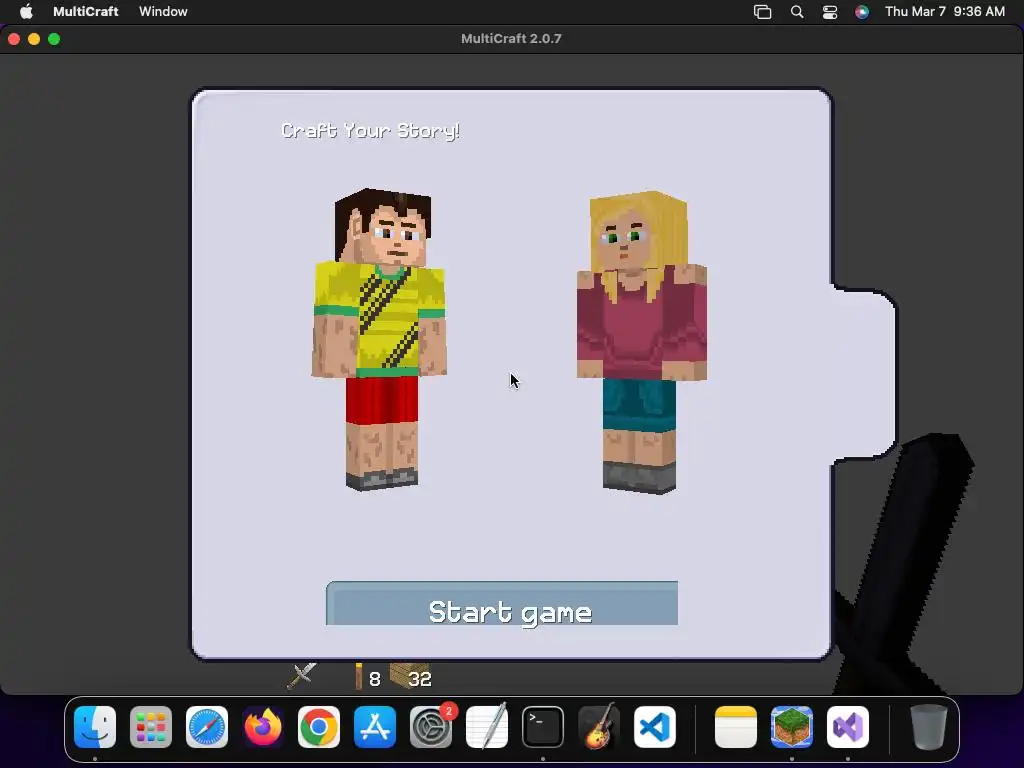The width and height of the screenshot is (1024, 768).
Task: Open Control Center in menu bar
Action: pyautogui.click(x=829, y=12)
